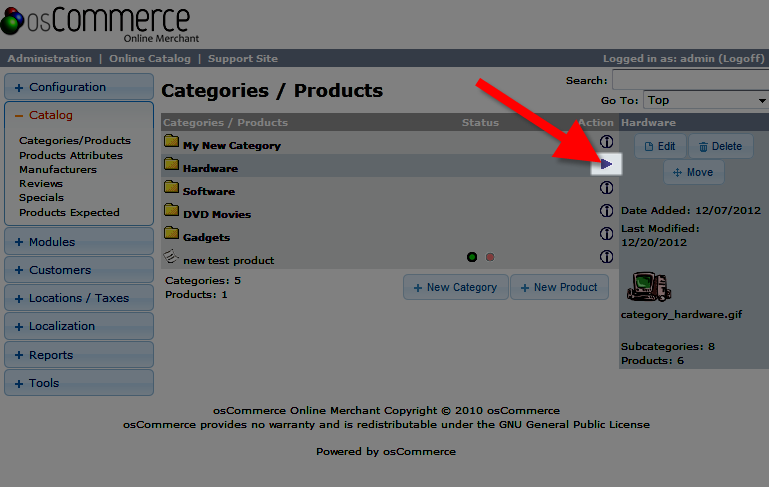Click the info icon for Software row
This screenshot has height=487, width=769.
coord(606,188)
